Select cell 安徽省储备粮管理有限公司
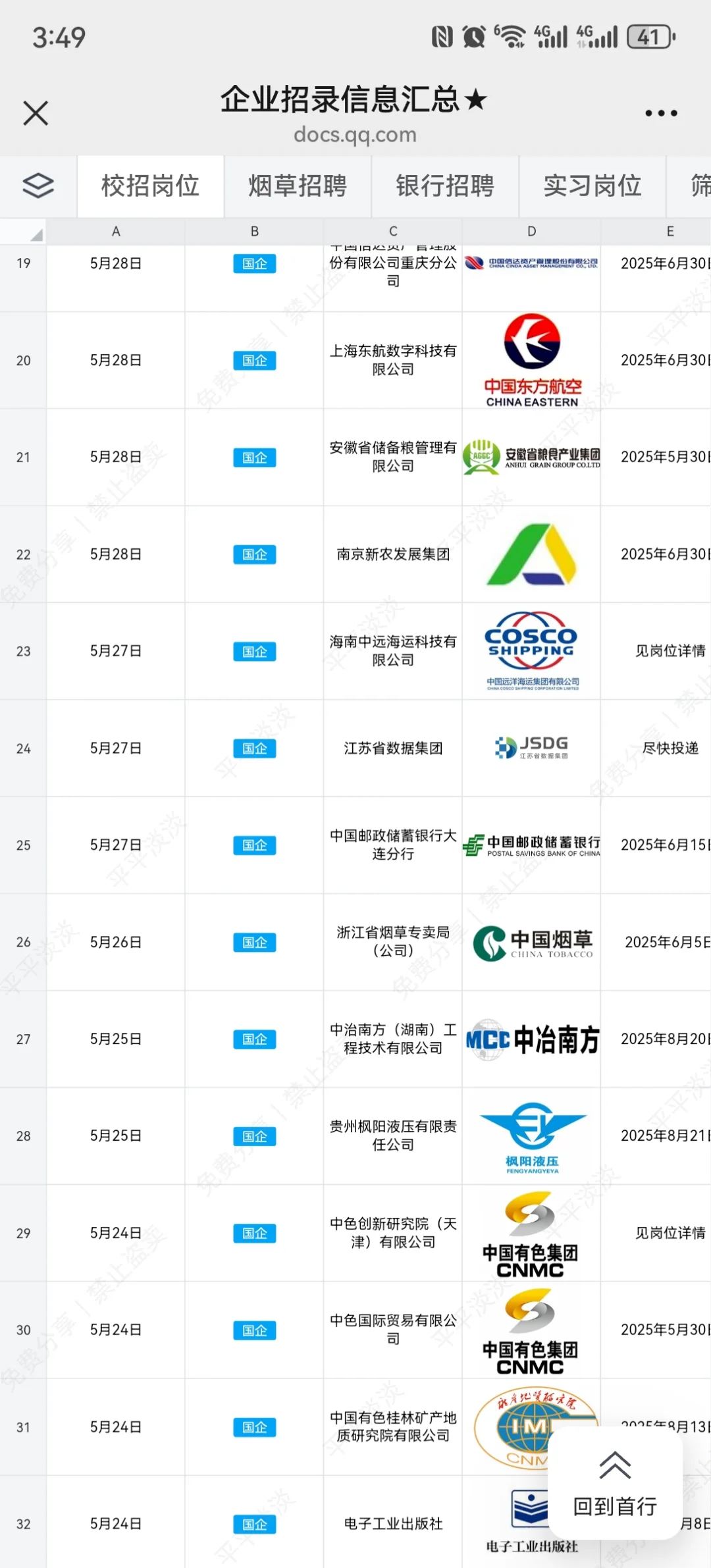Image resolution: width=711 pixels, height=1568 pixels. (393, 457)
